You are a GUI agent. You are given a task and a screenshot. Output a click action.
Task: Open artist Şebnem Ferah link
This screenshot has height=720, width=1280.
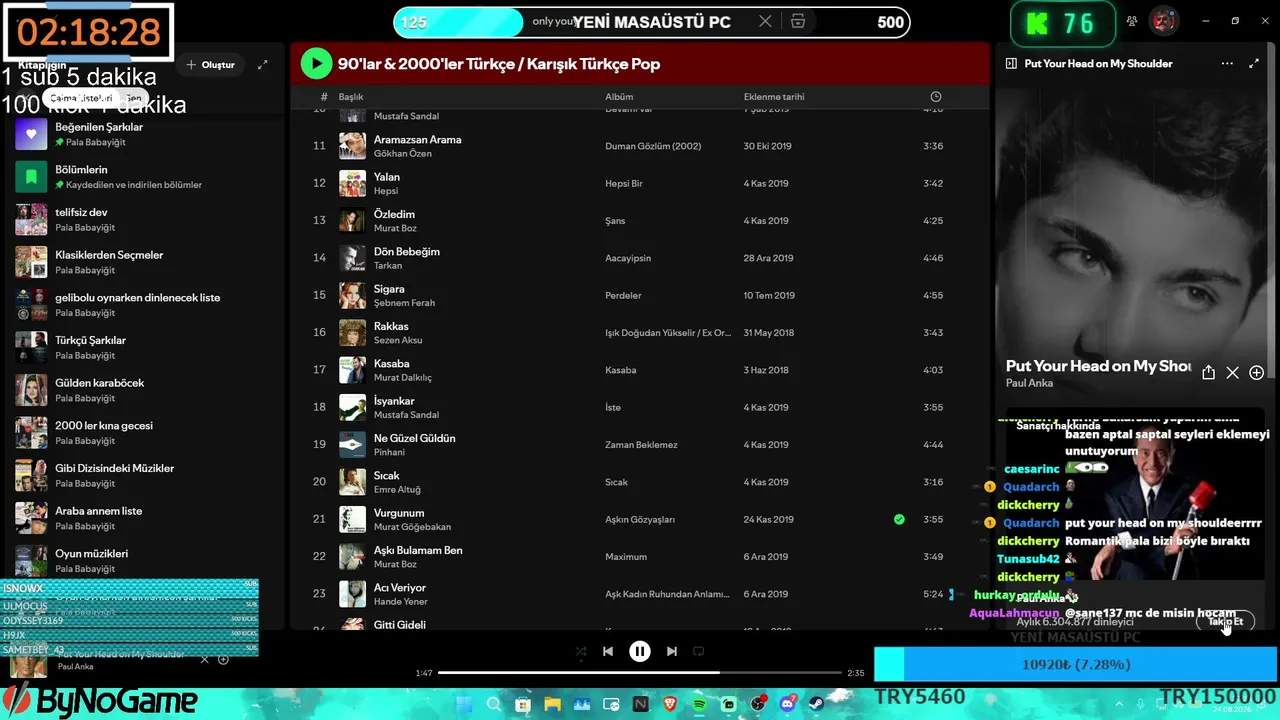click(x=404, y=303)
